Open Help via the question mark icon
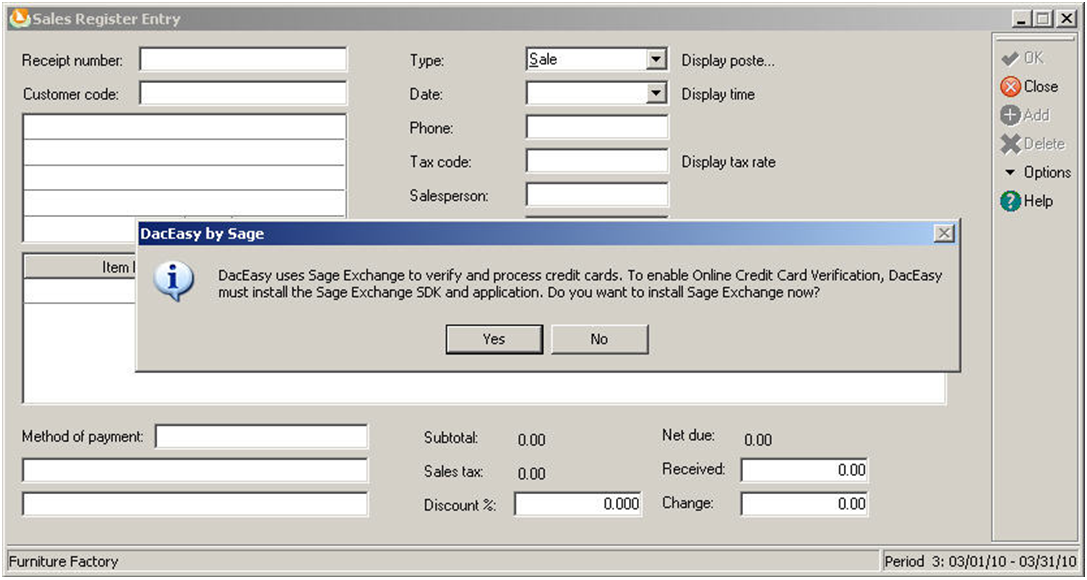 1011,201
